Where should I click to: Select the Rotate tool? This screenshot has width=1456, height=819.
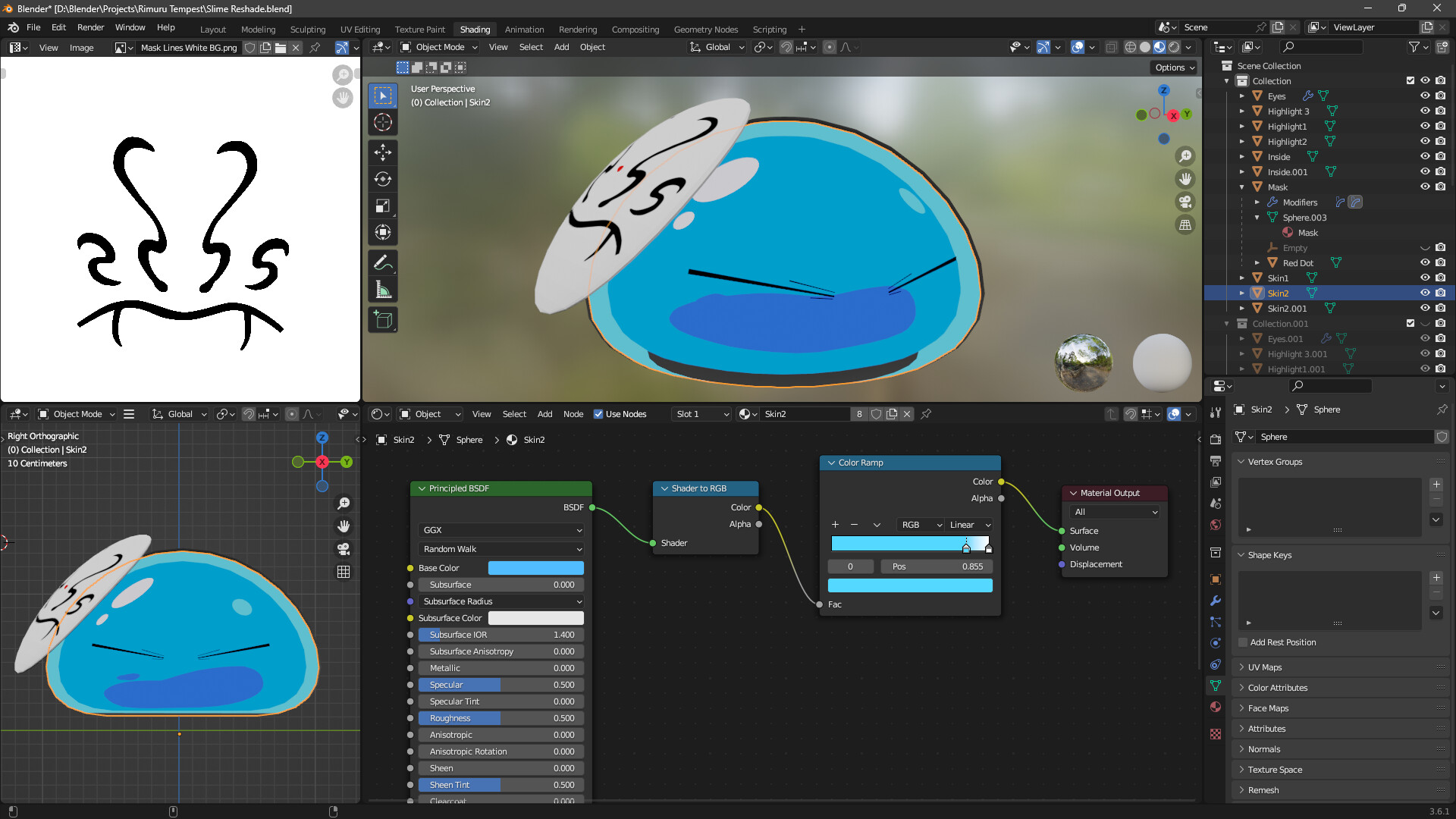tap(383, 180)
